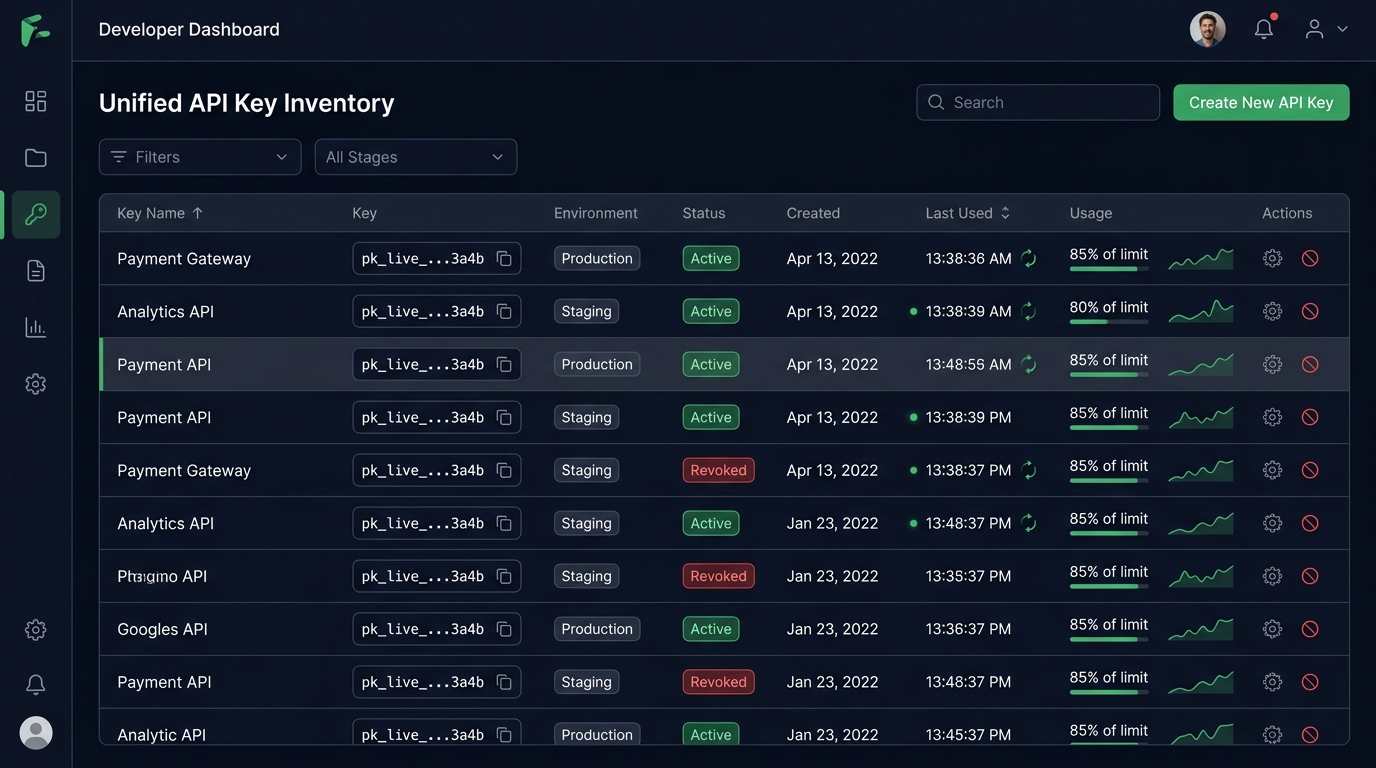
Task: Revoke the key in Googles API row
Action: 1310,629
